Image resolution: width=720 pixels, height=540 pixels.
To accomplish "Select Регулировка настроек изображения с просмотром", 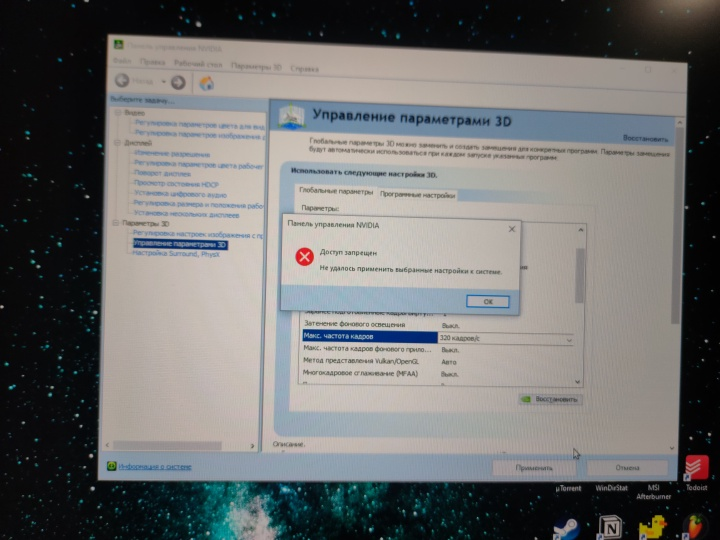I will click(198, 235).
